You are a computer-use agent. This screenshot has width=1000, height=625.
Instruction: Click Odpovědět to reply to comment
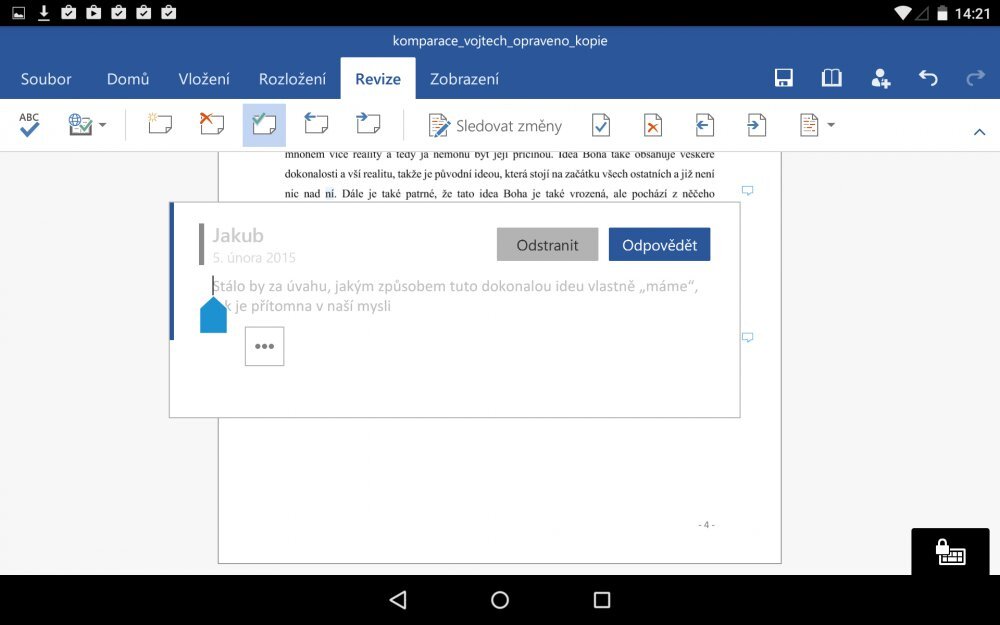[x=659, y=245]
